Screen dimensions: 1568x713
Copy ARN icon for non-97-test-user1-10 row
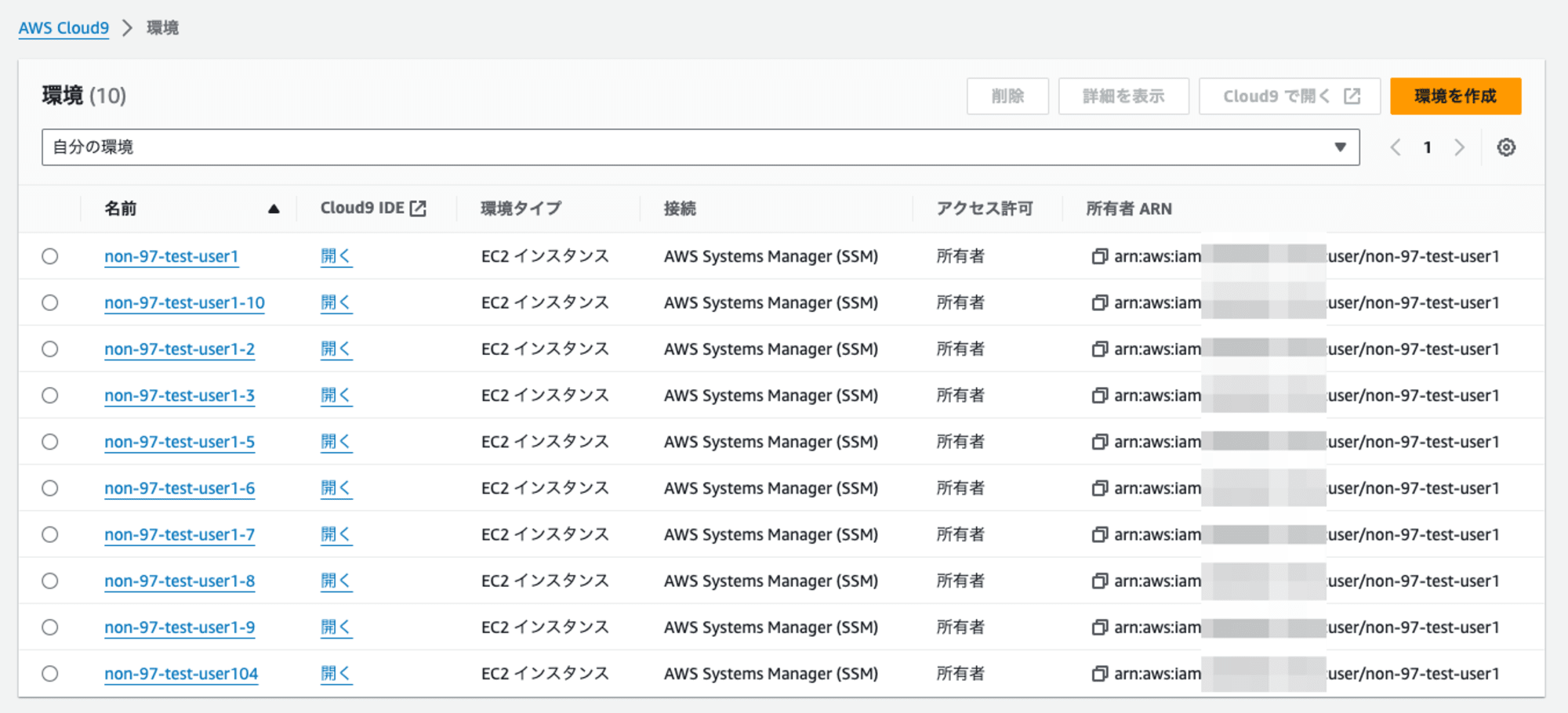pyautogui.click(x=1100, y=302)
